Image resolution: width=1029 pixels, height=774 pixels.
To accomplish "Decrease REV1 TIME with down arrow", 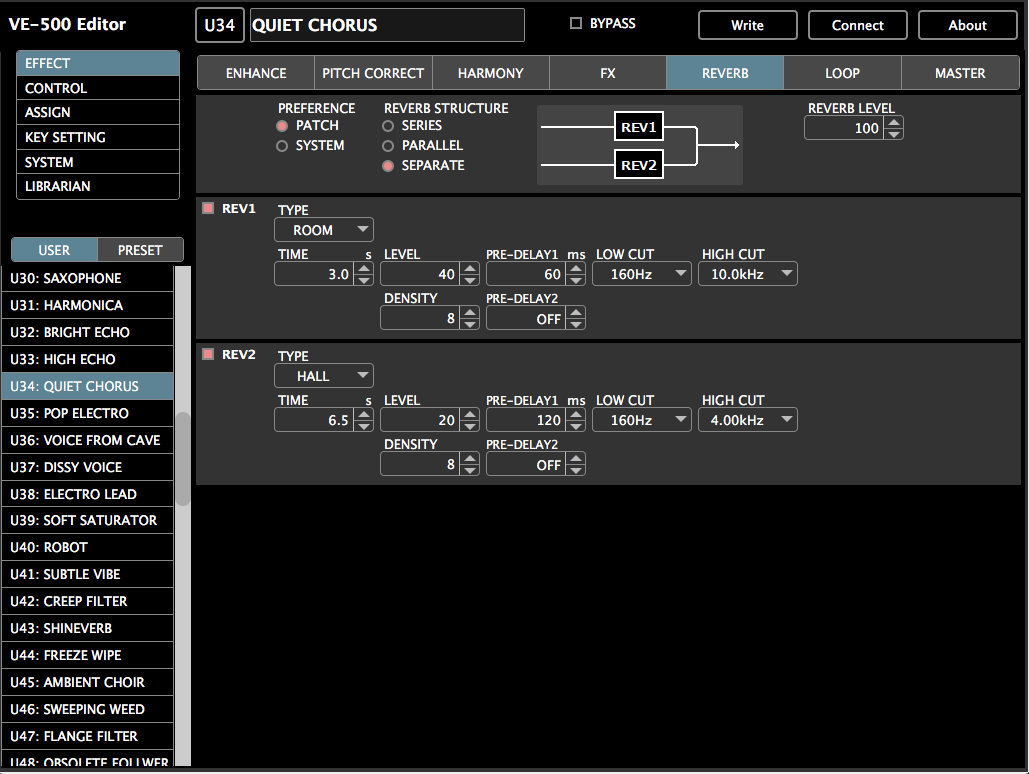I will pyautogui.click(x=364, y=280).
